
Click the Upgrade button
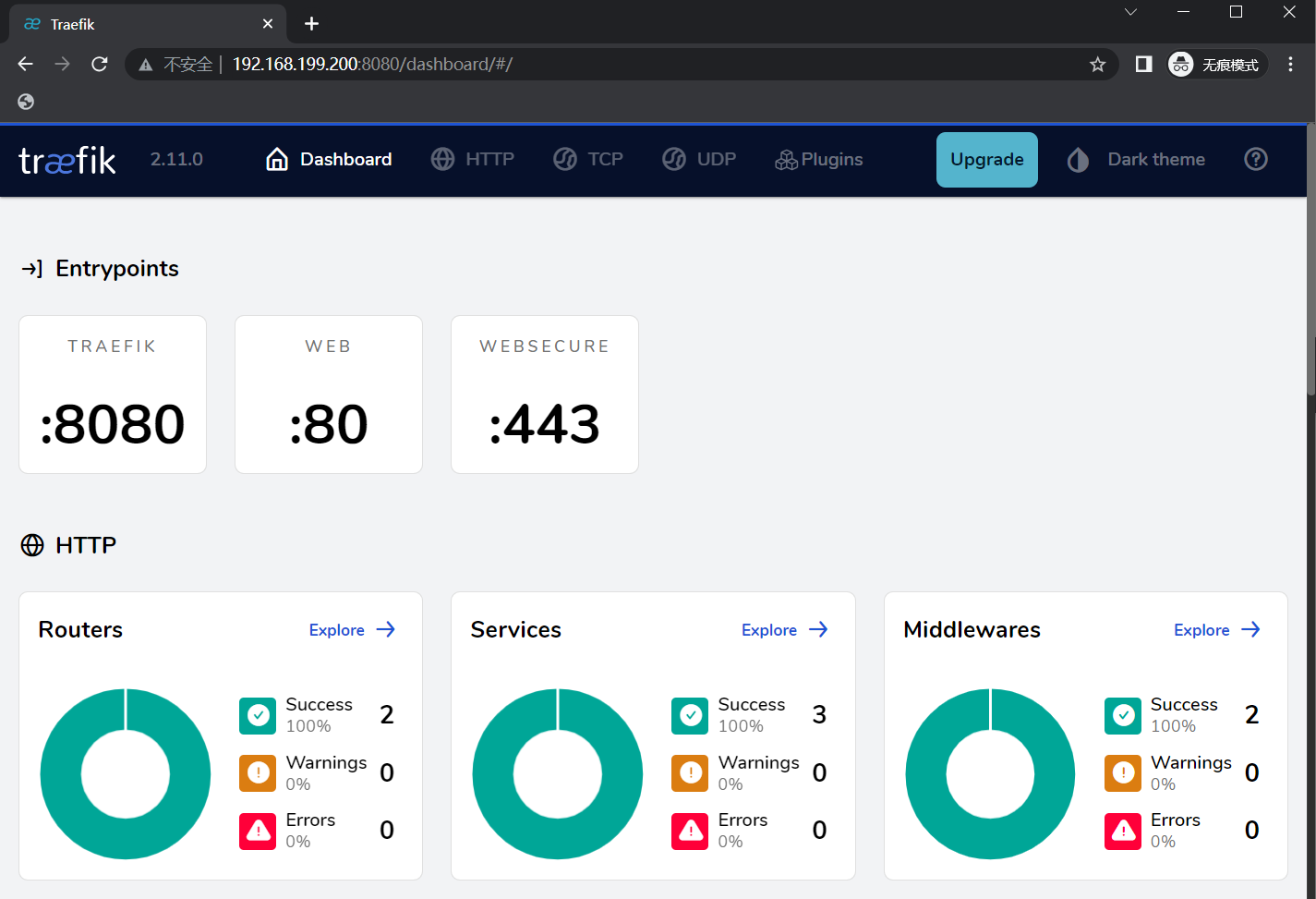point(987,160)
